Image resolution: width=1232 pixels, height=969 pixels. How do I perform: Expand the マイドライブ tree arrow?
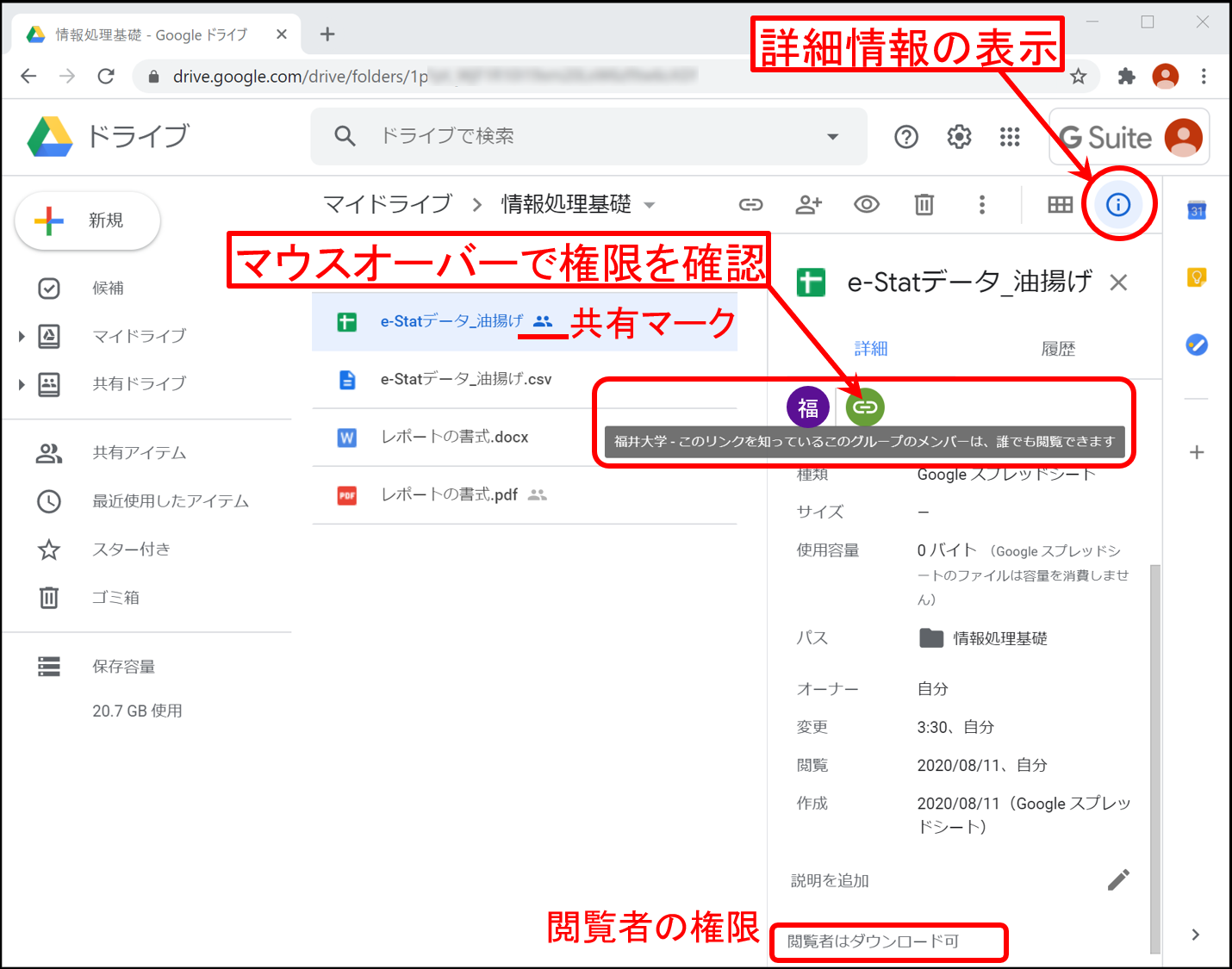pyautogui.click(x=22, y=336)
